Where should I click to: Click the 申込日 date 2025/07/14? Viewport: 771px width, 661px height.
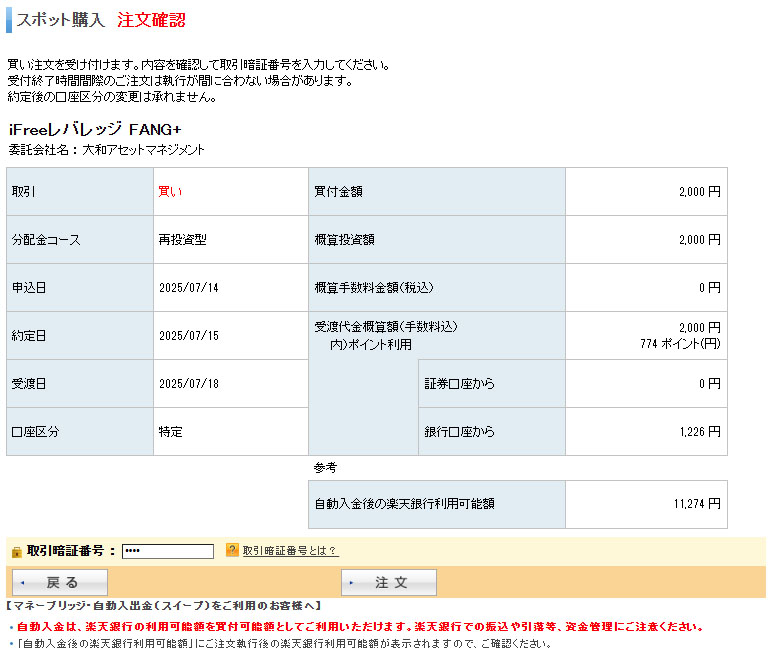pyautogui.click(x=188, y=287)
